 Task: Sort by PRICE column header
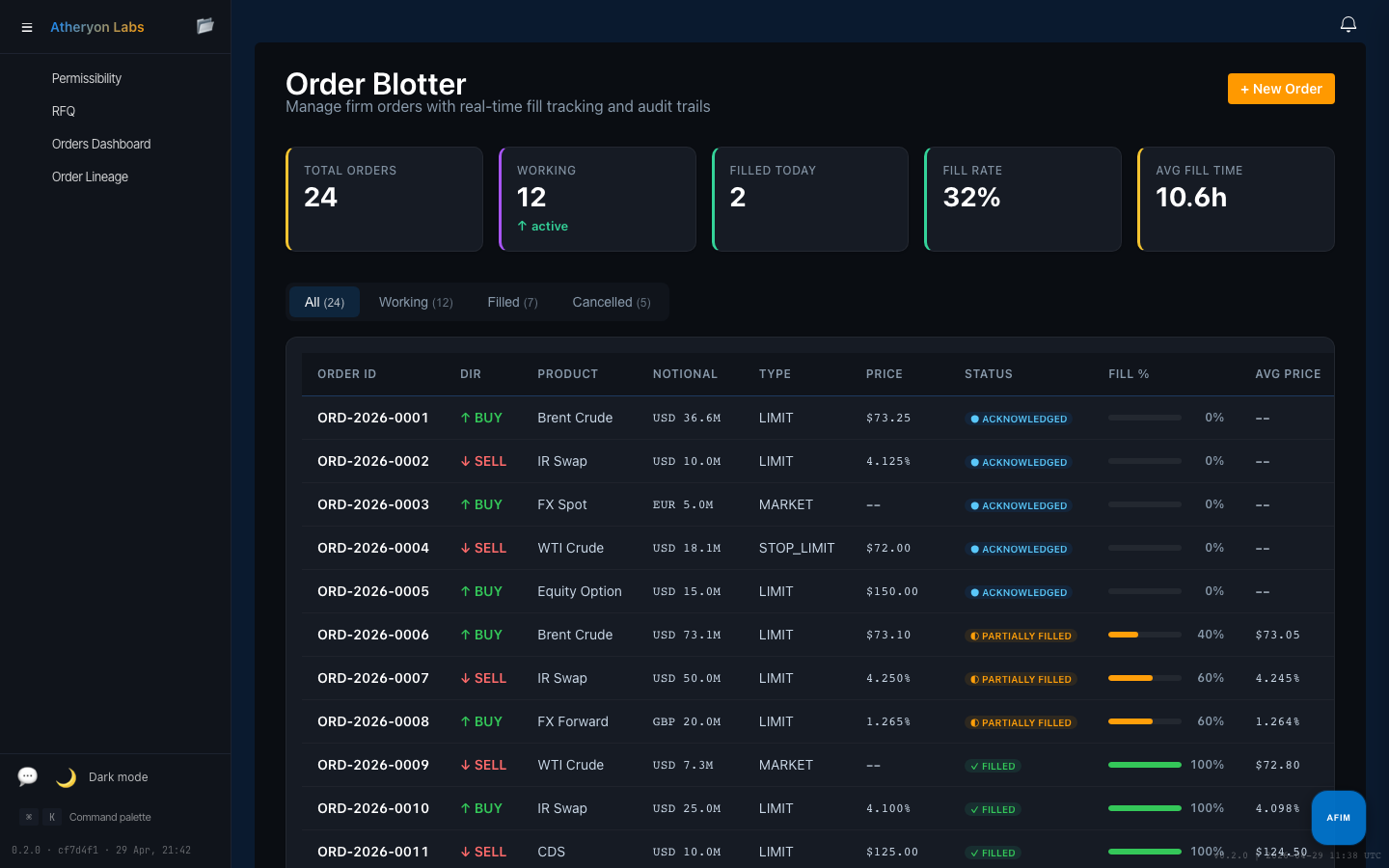pos(884,374)
